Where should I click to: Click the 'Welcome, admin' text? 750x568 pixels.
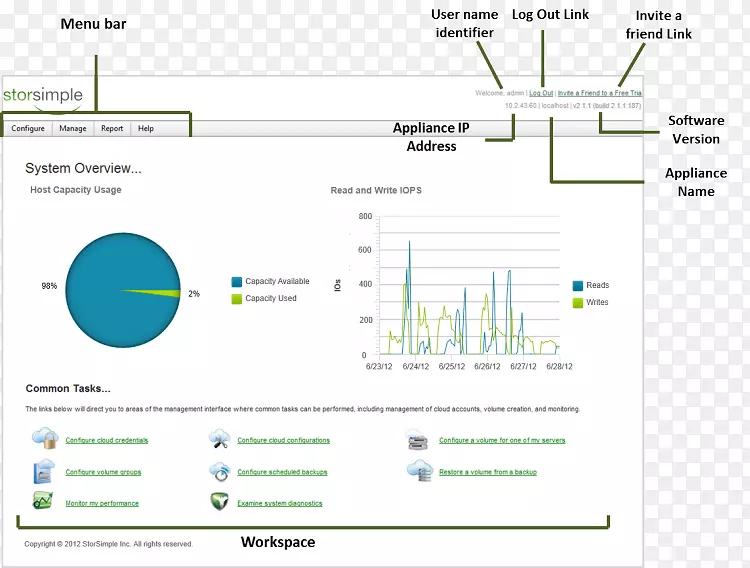click(x=500, y=93)
